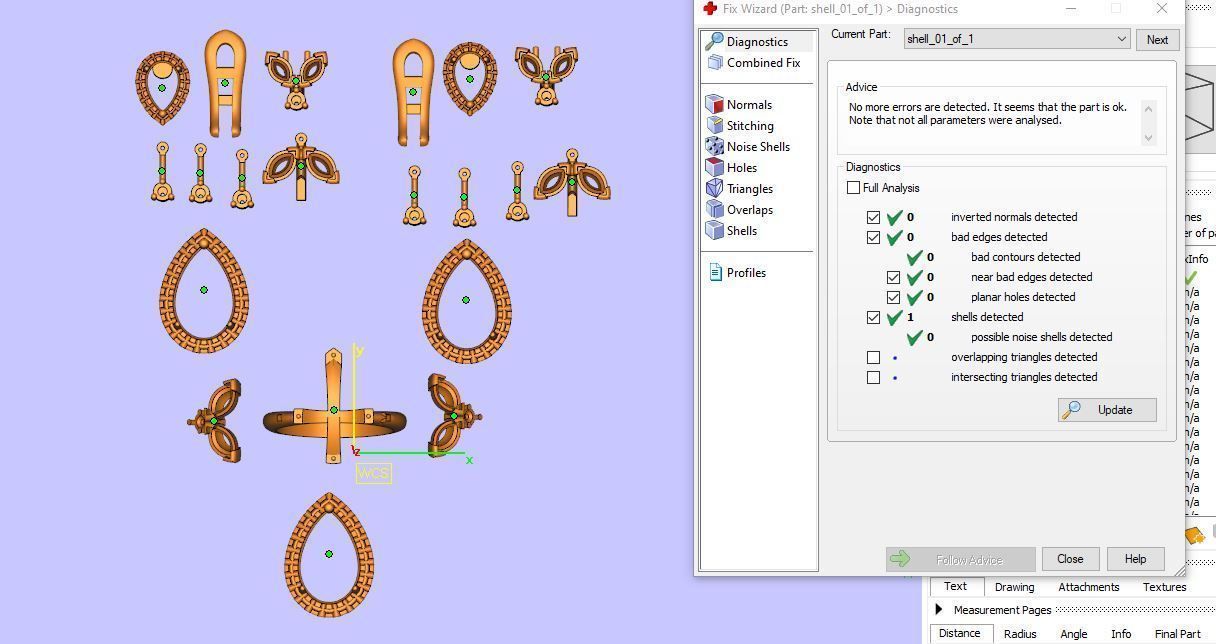Open the Holes fix page

pos(742,168)
